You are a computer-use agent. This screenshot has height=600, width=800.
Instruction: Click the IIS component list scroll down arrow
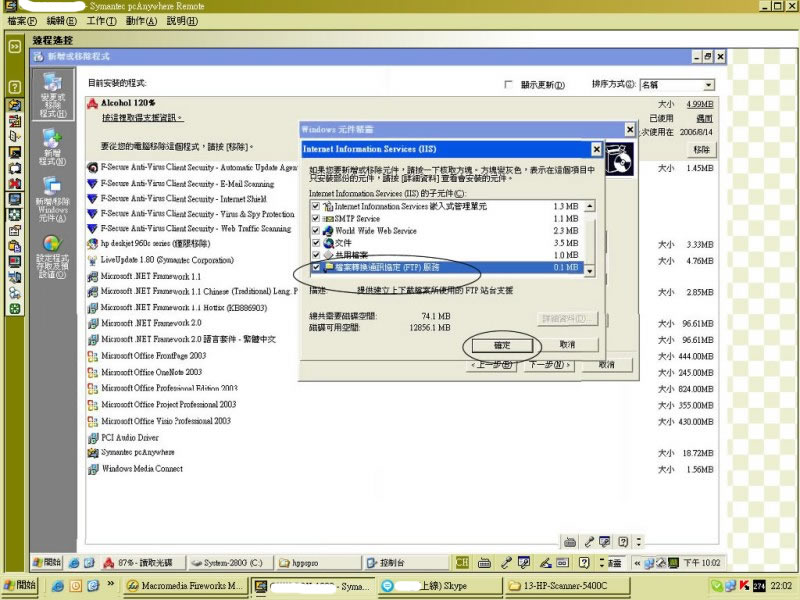click(589, 271)
